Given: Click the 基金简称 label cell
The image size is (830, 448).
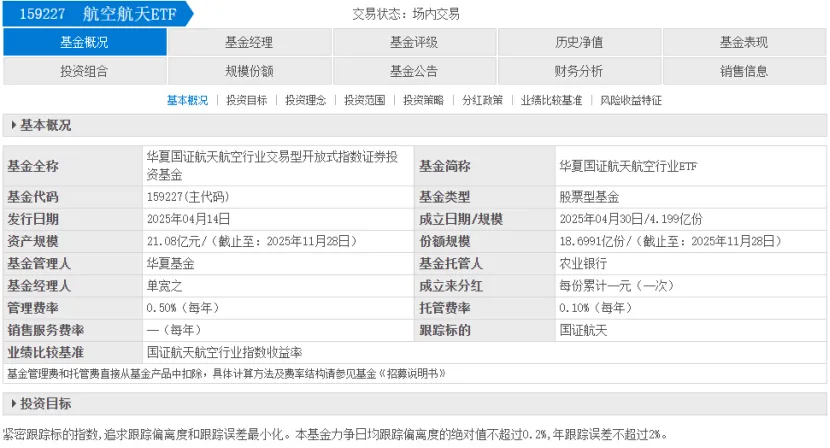Looking at the screenshot, I should coord(485,166).
